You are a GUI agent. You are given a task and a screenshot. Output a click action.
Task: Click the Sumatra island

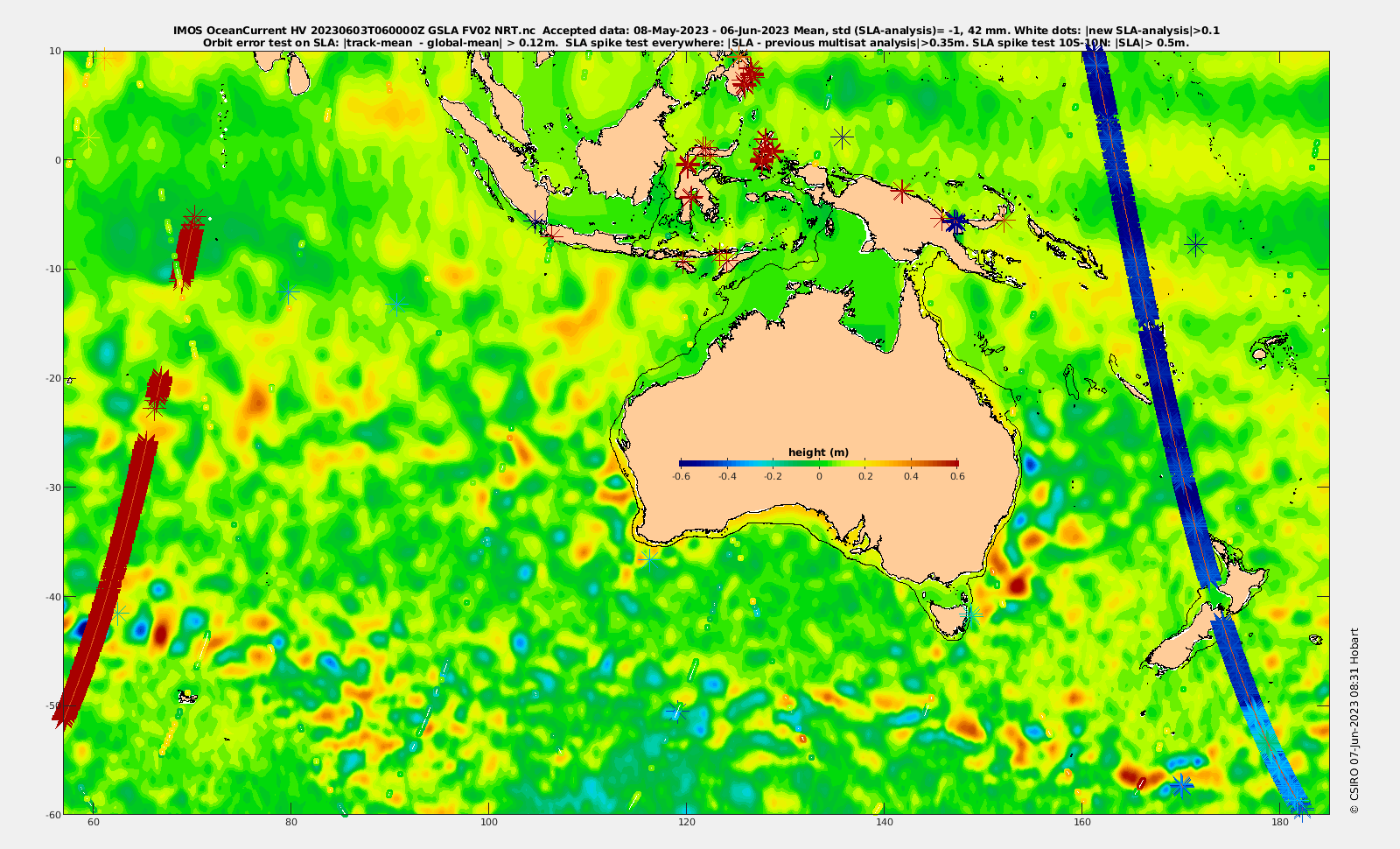coord(497,162)
